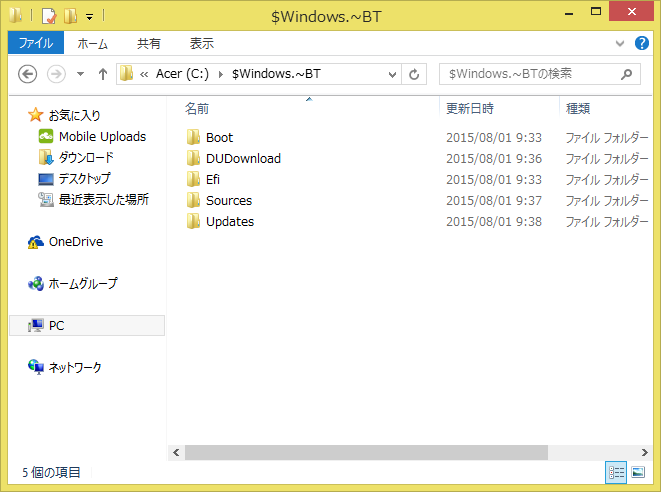This screenshot has width=661, height=492.
Task: Select the Sources folder icon
Action: [193, 200]
